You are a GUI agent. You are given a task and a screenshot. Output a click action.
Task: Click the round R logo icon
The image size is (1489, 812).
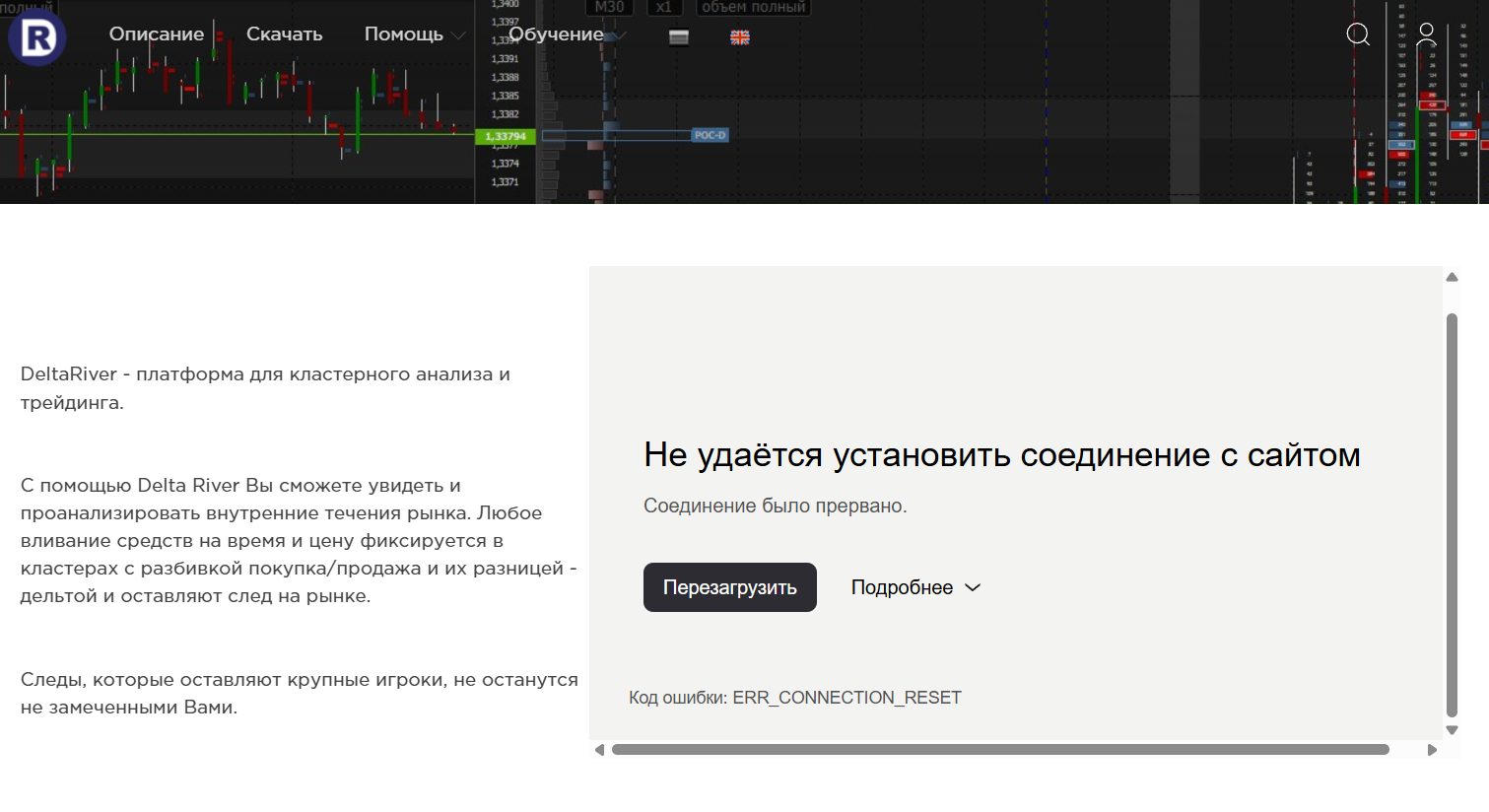click(x=37, y=37)
